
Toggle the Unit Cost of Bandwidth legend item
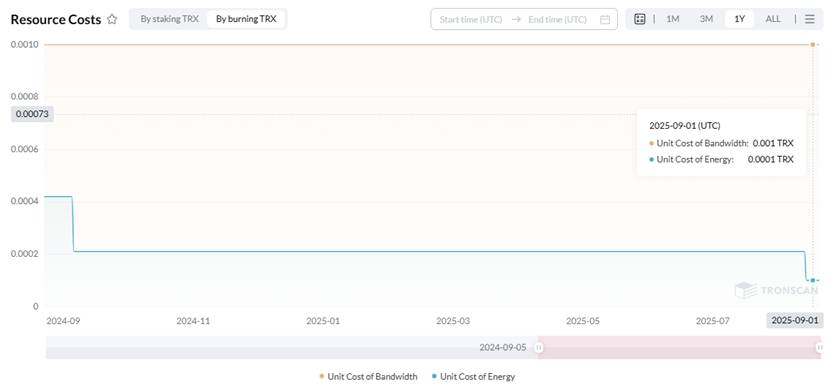[368, 376]
